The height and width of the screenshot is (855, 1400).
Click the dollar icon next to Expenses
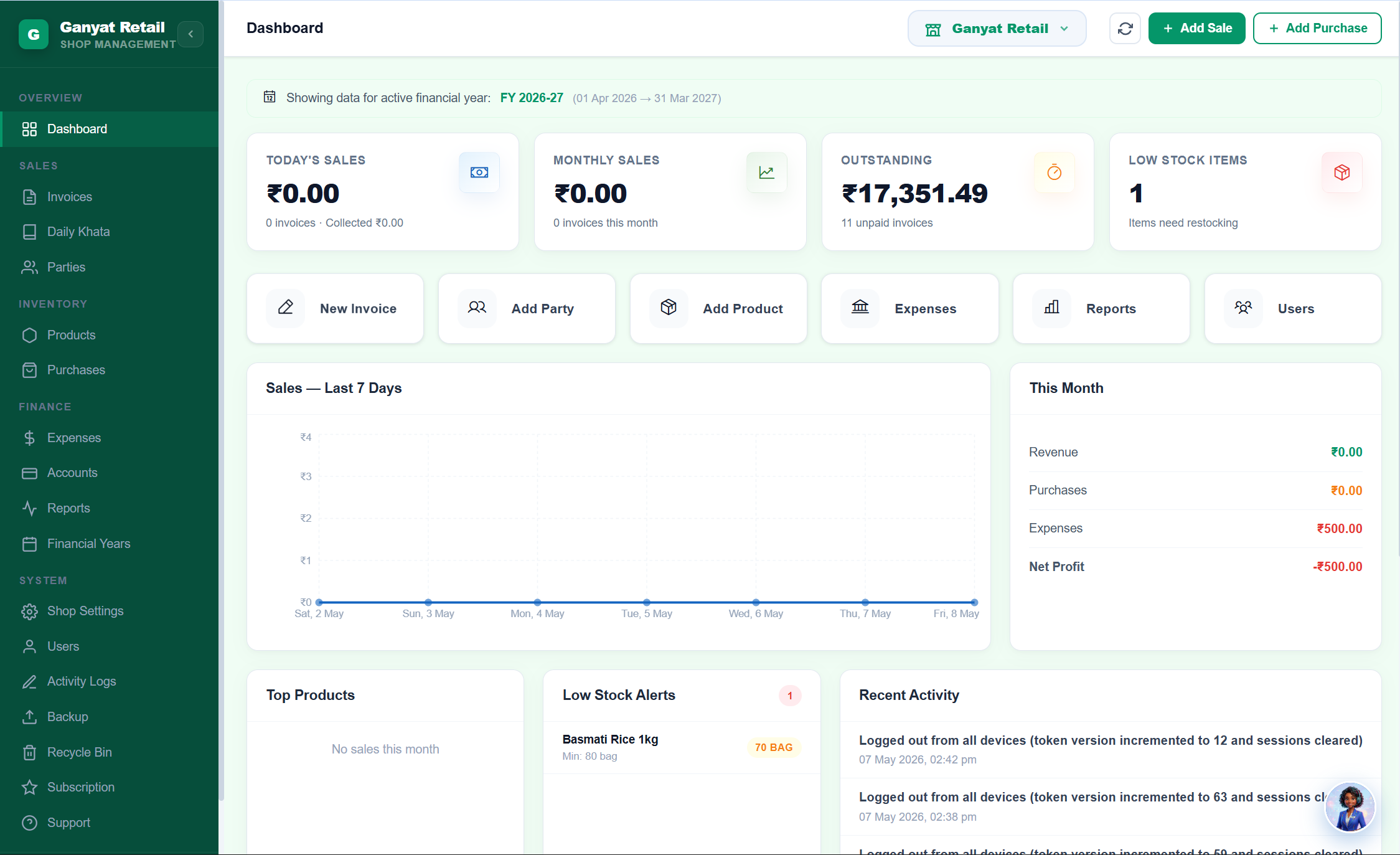tap(29, 438)
